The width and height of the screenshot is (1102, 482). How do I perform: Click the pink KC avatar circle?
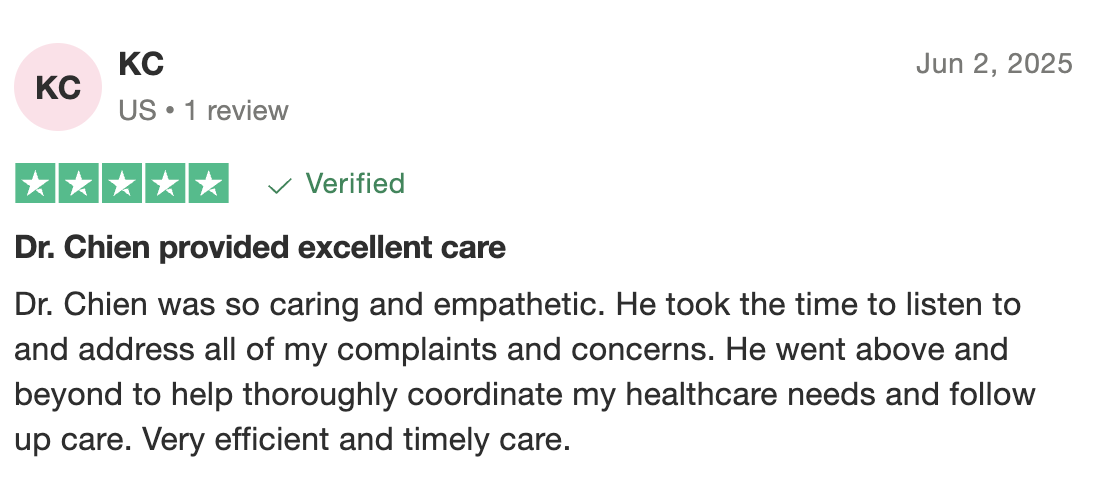(x=58, y=87)
